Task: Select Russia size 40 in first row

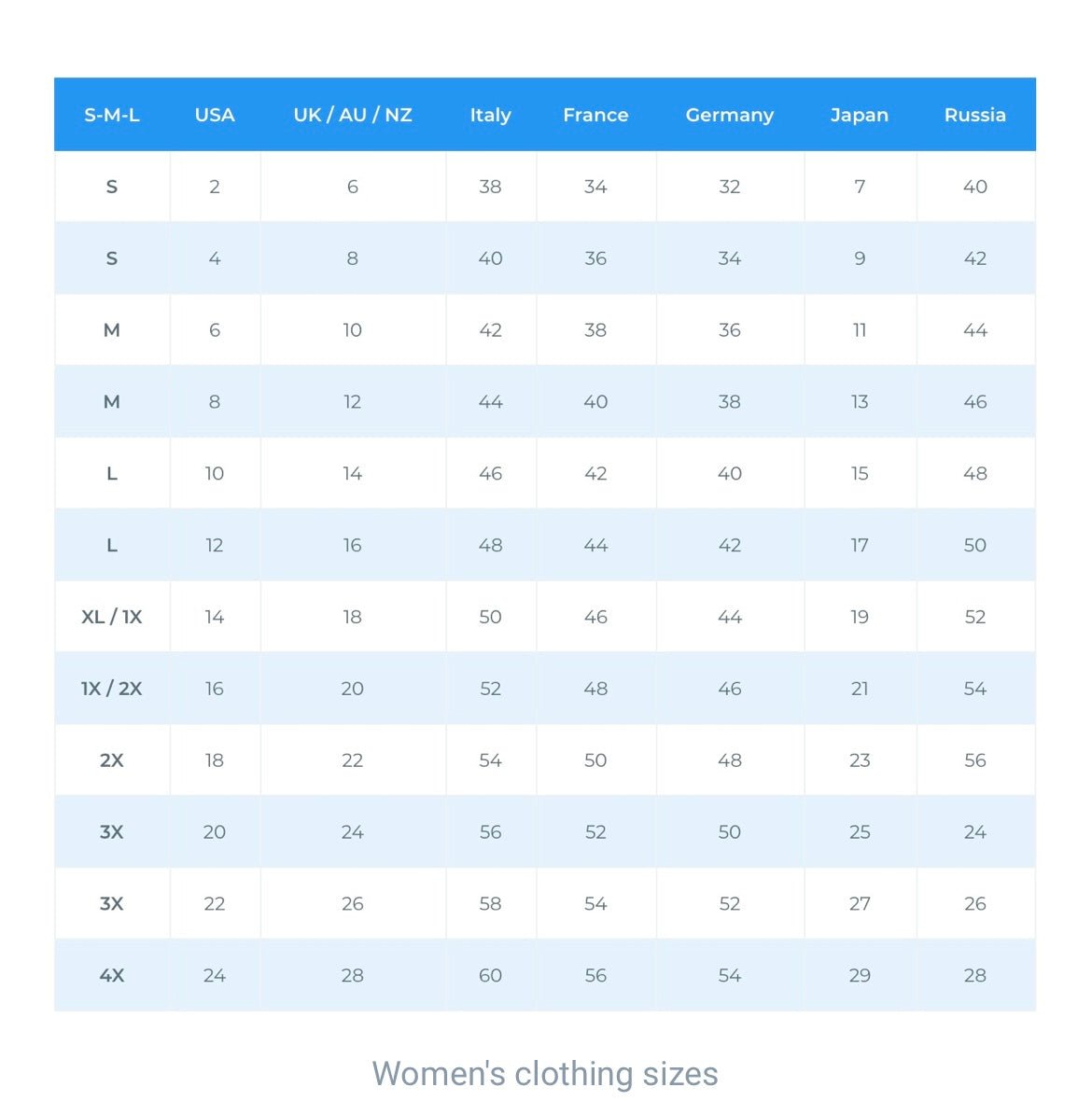Action: click(x=975, y=187)
